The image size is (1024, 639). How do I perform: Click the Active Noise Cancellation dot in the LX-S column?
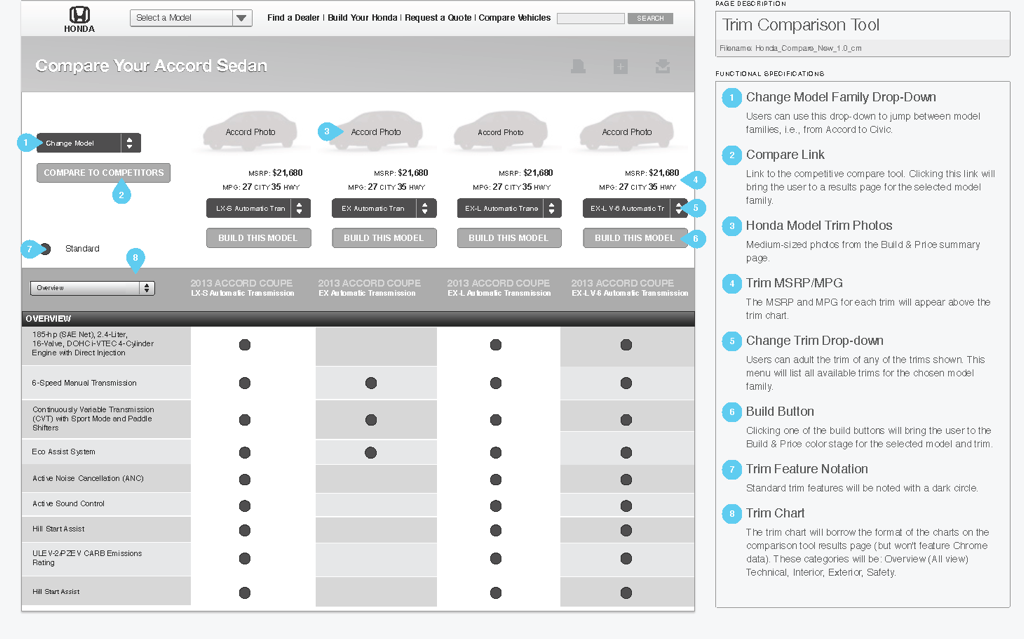coord(244,479)
